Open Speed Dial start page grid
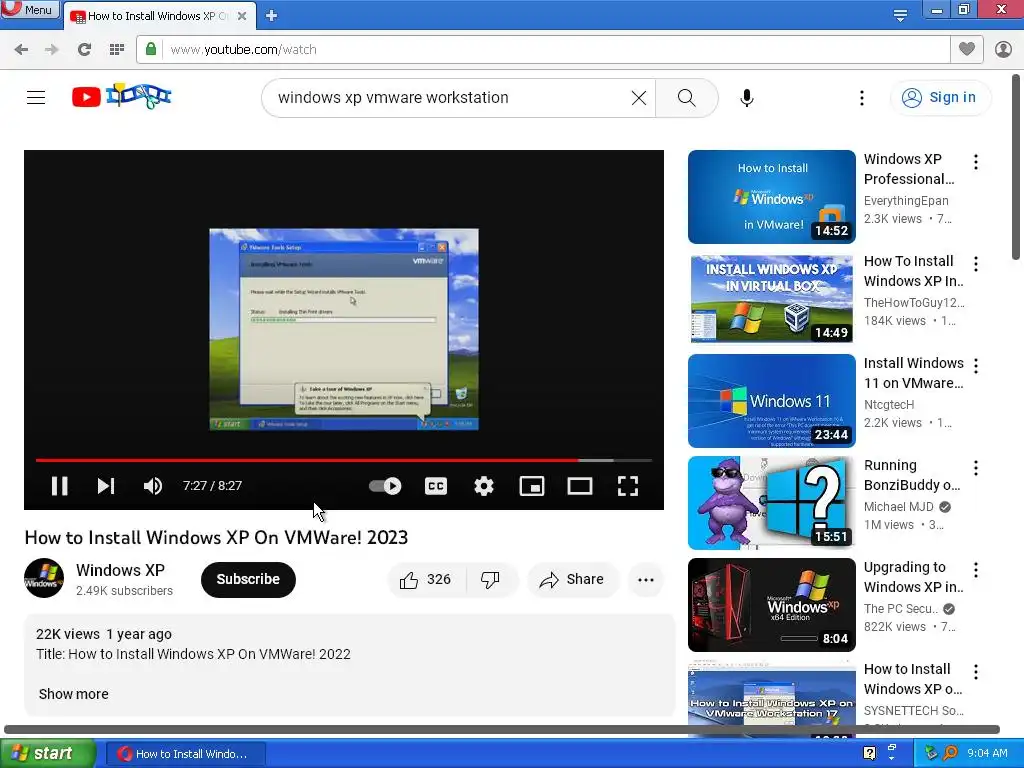The height and width of the screenshot is (768, 1024). click(x=117, y=49)
